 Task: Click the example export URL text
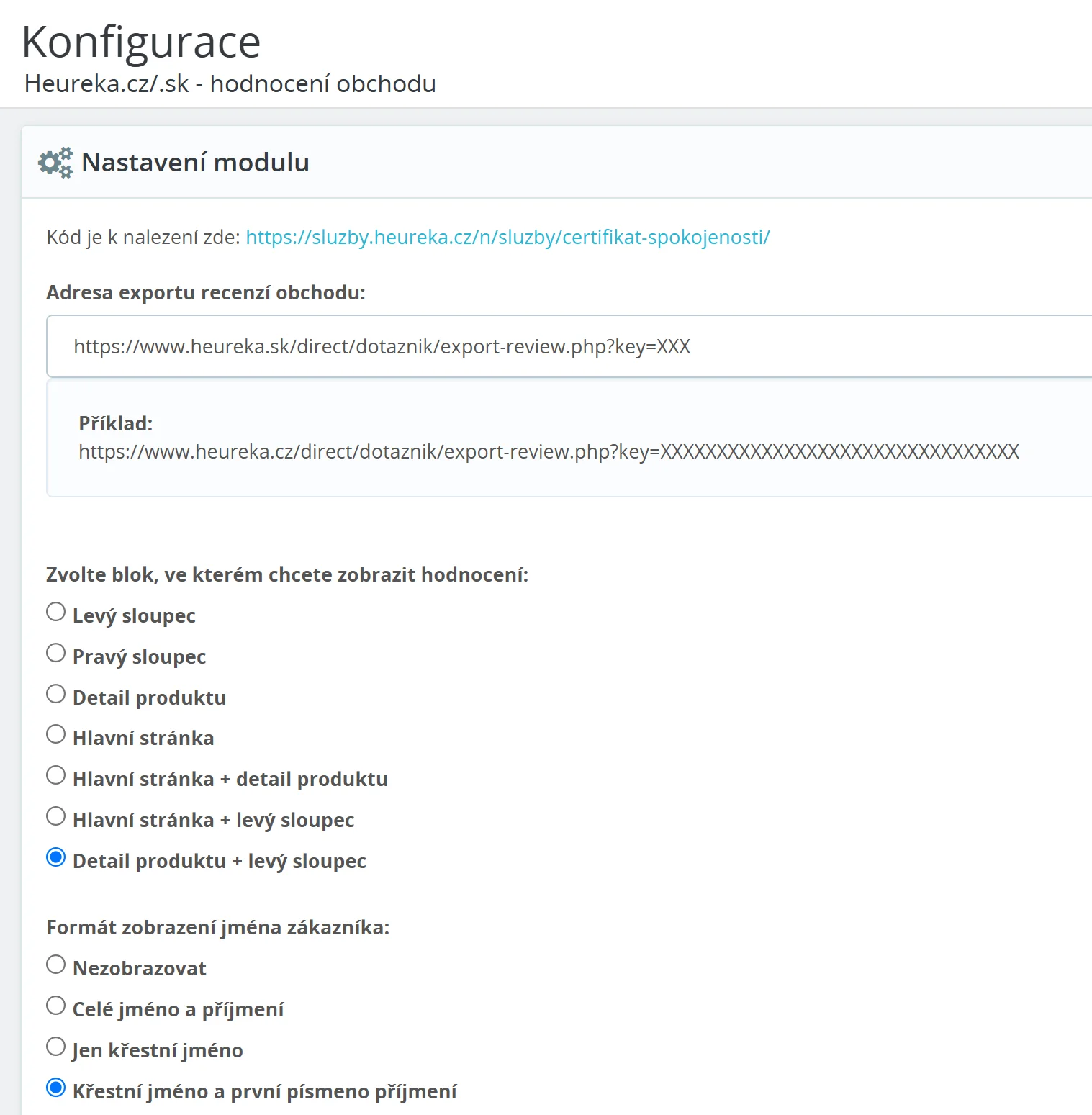pyautogui.click(x=549, y=452)
